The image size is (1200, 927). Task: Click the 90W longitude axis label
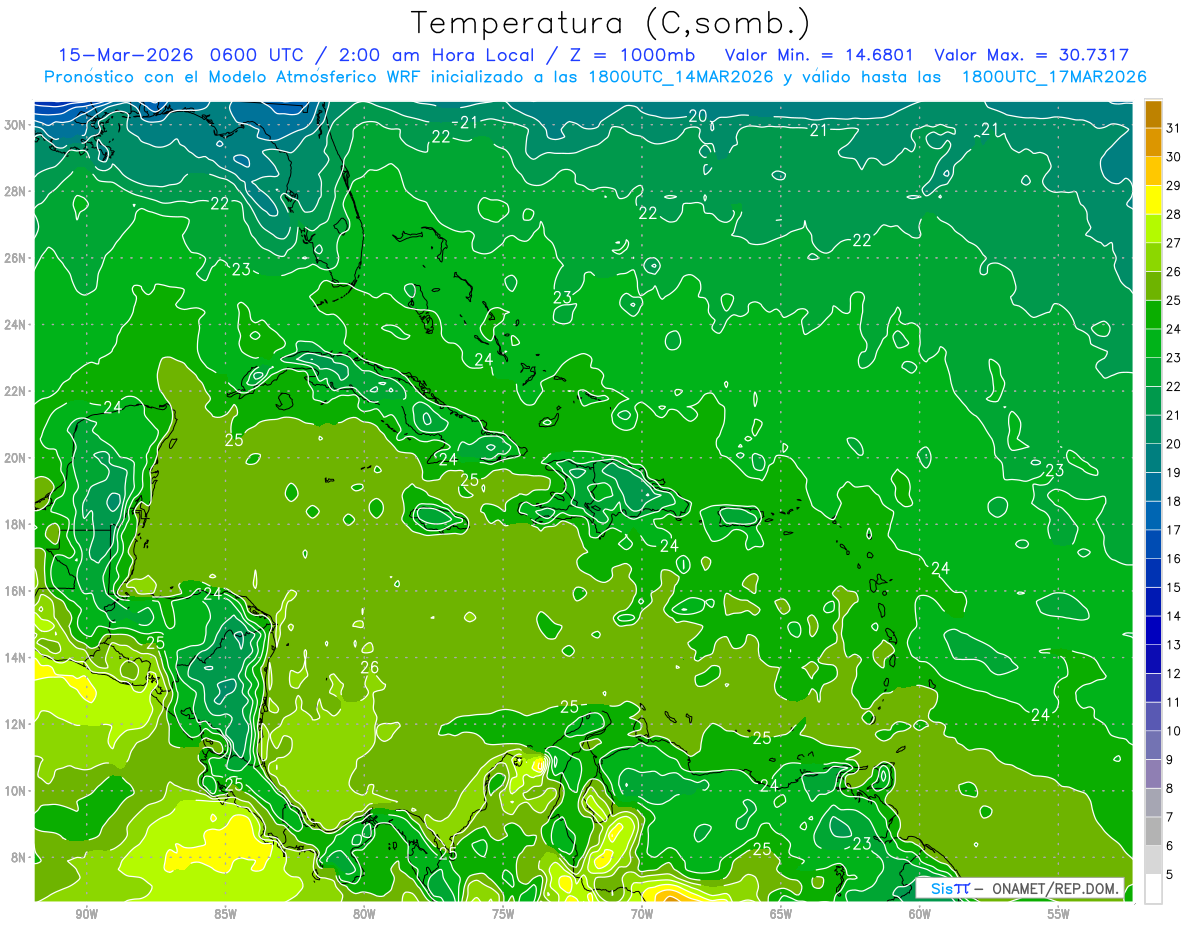[x=86, y=914]
